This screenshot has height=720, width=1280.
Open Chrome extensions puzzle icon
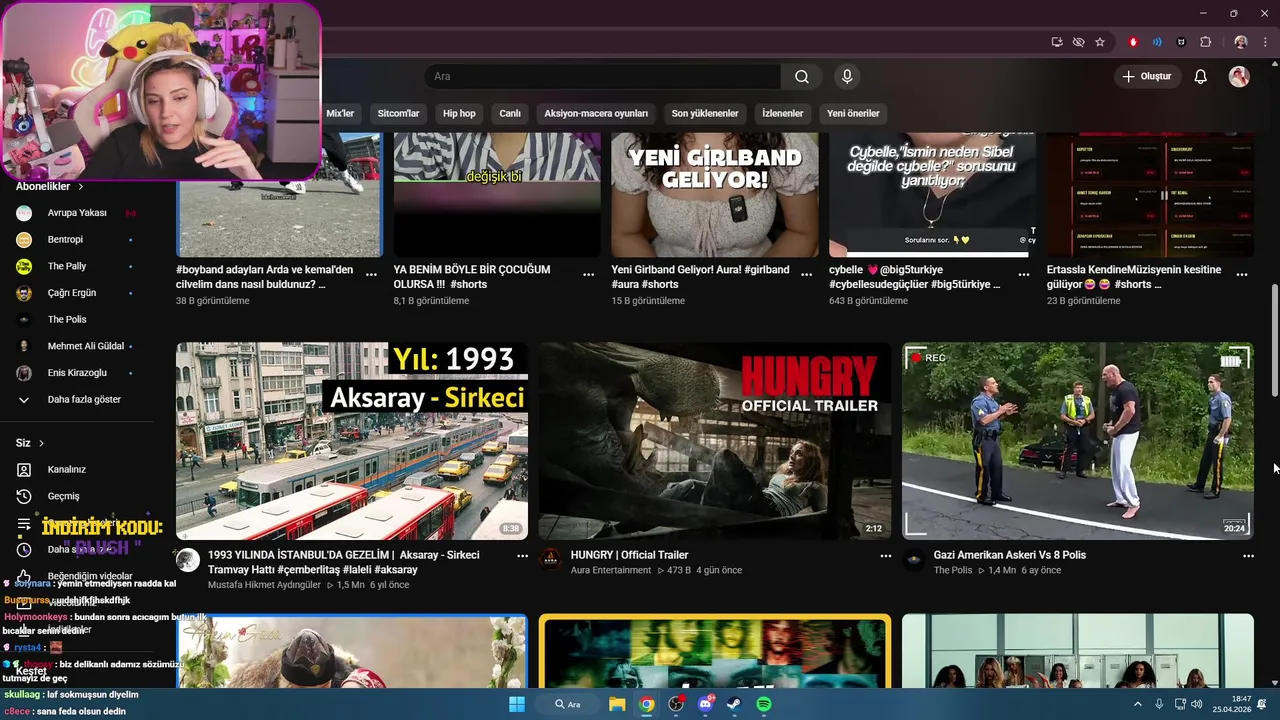point(1205,42)
